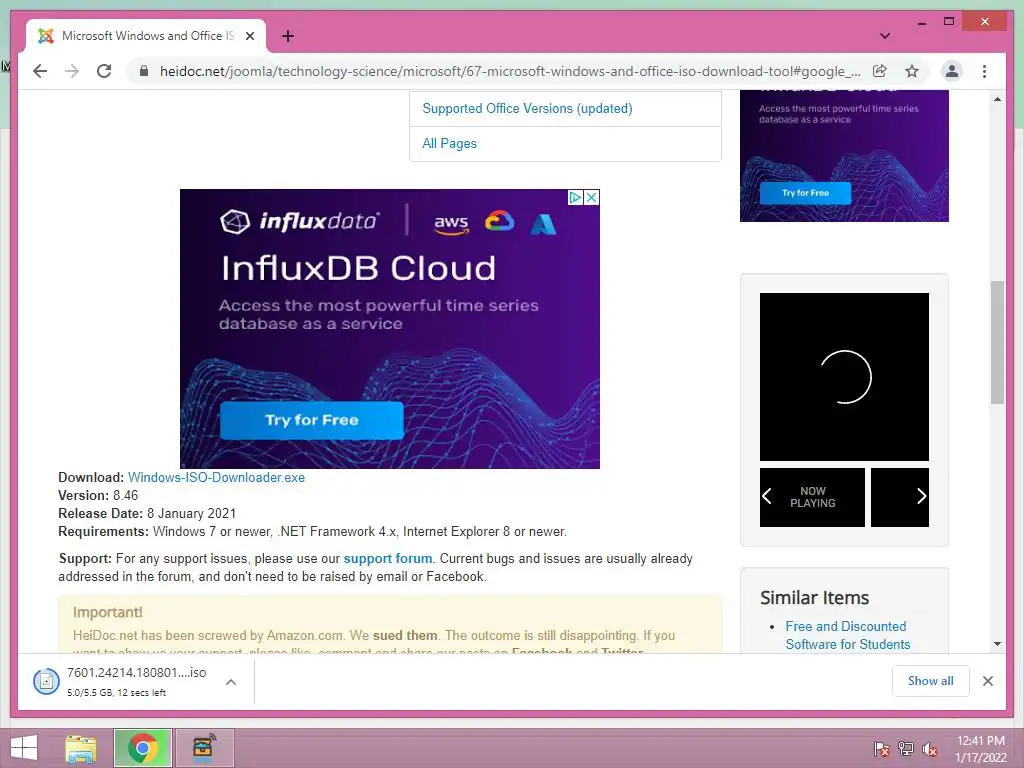Click the loading video player
1024x768 pixels.
tap(844, 377)
